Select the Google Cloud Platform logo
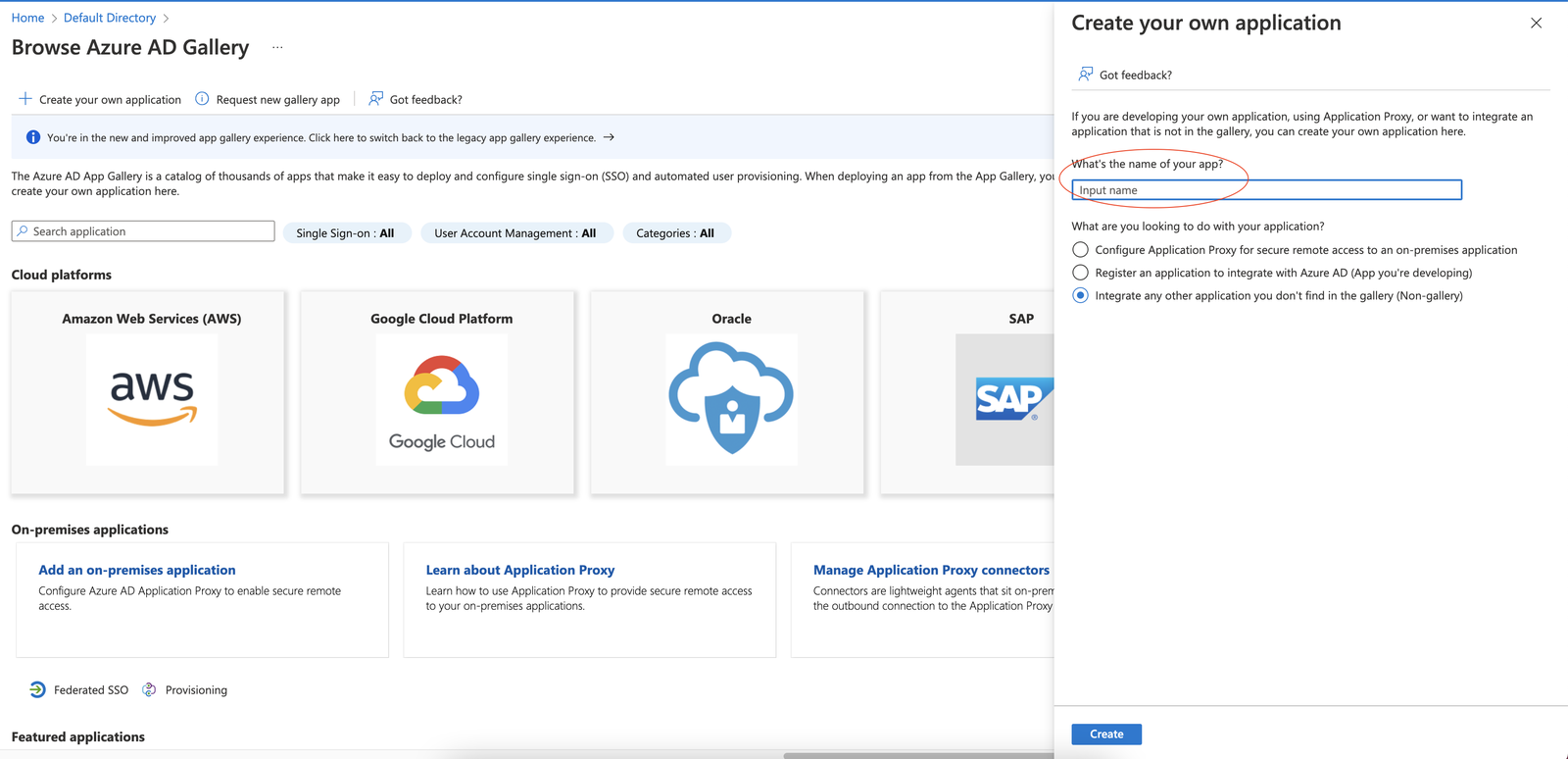The width and height of the screenshot is (1568, 759). click(x=442, y=399)
